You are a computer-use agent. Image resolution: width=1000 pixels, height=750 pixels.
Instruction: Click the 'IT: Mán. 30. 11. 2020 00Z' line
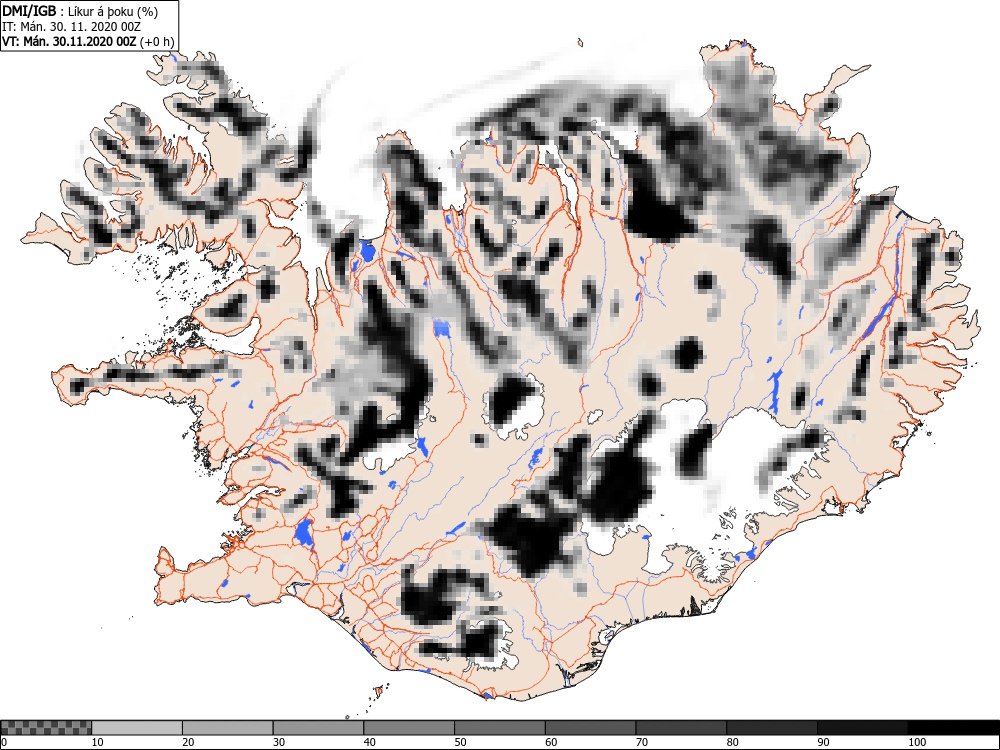(71, 27)
